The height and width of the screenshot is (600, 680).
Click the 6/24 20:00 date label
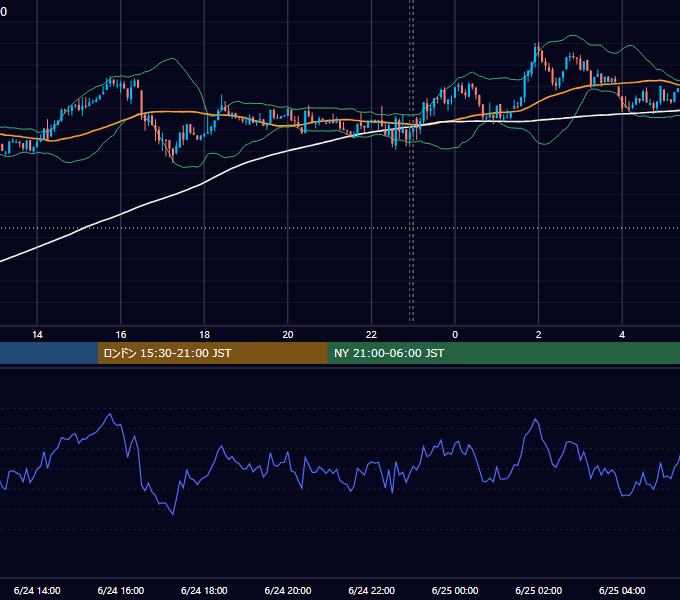tap(288, 590)
